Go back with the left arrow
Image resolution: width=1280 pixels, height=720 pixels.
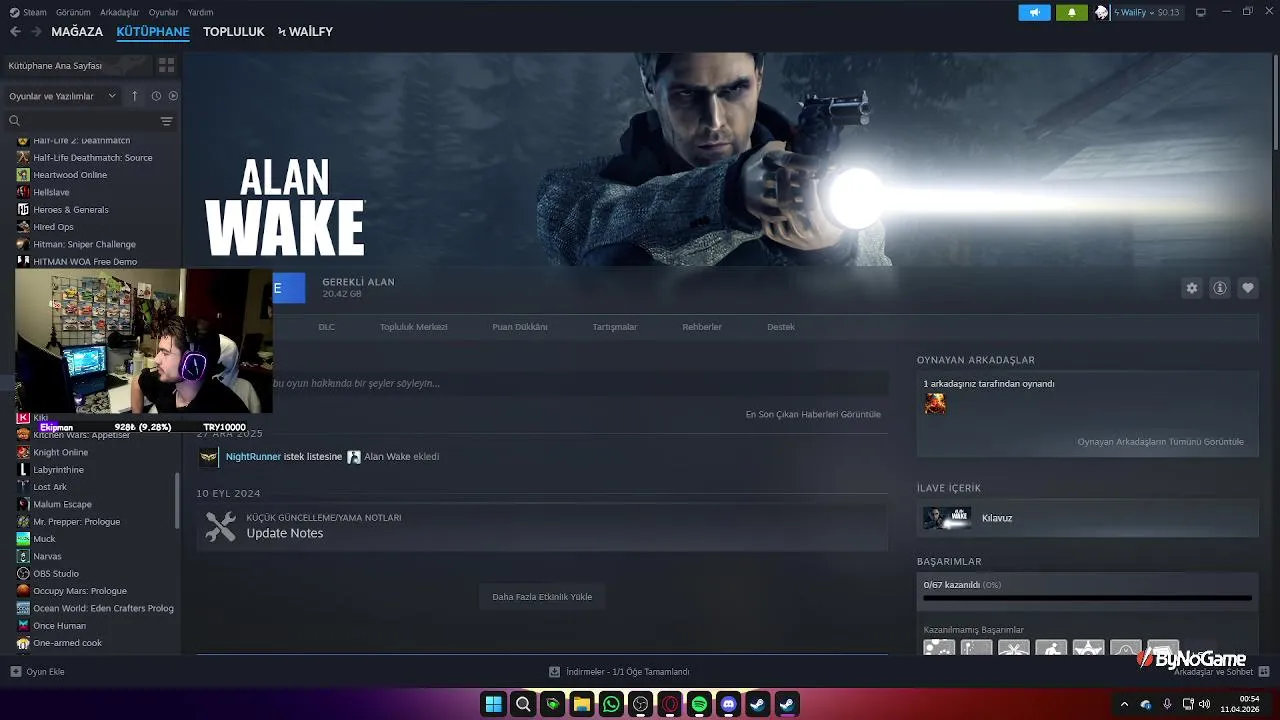15,32
